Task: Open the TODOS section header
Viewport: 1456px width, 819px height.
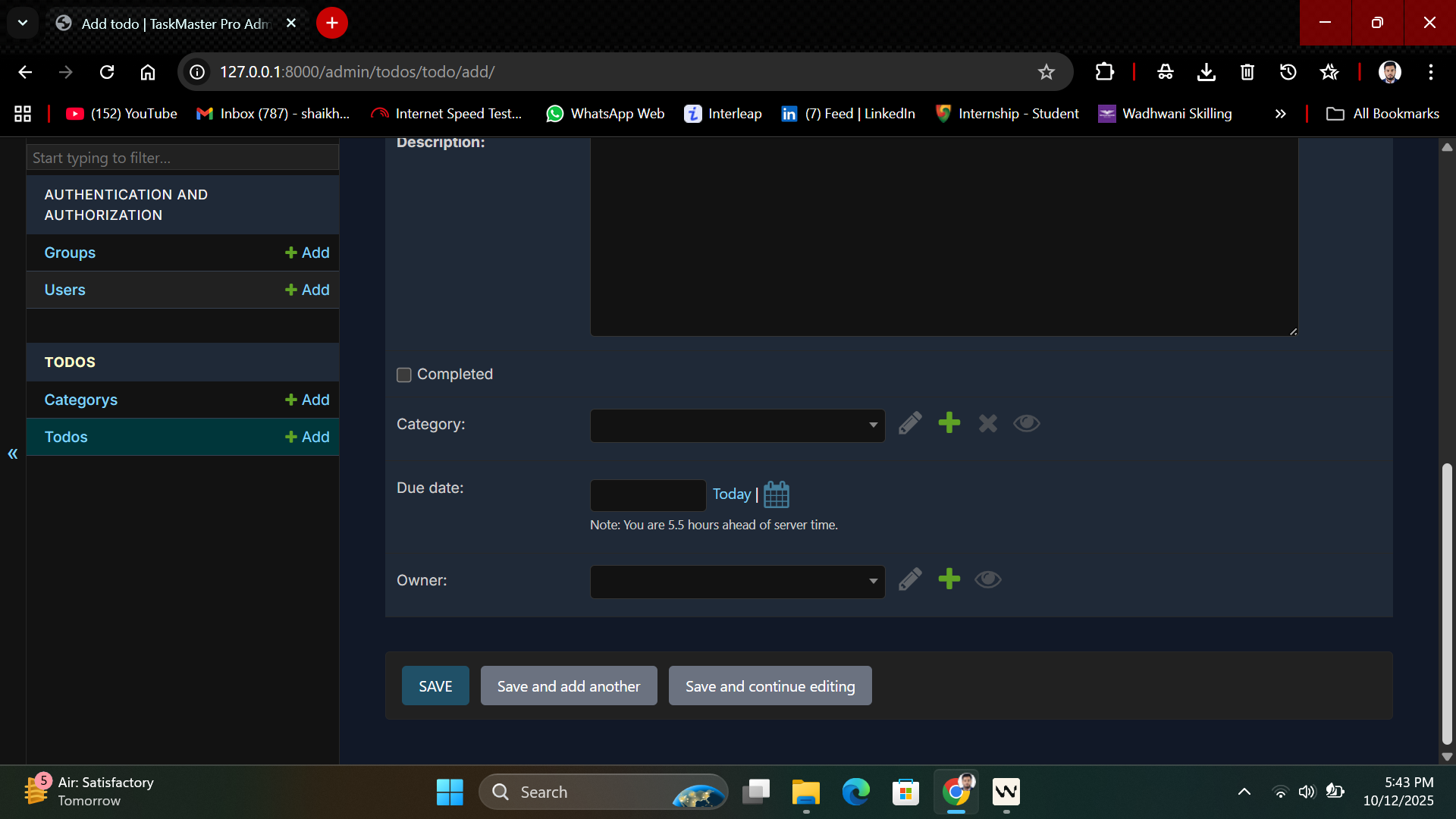Action: (70, 362)
